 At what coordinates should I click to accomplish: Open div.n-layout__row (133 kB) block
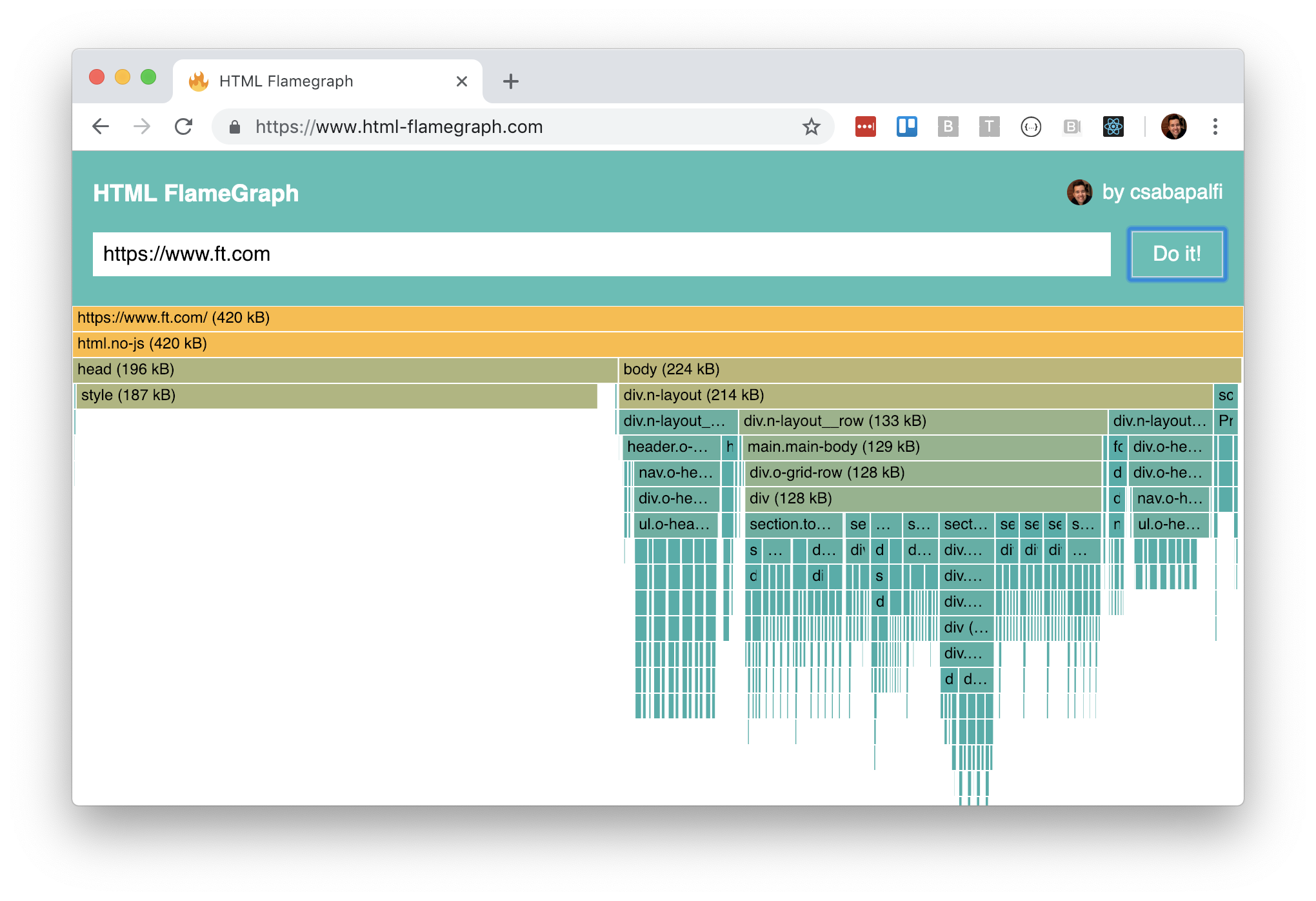click(x=922, y=421)
